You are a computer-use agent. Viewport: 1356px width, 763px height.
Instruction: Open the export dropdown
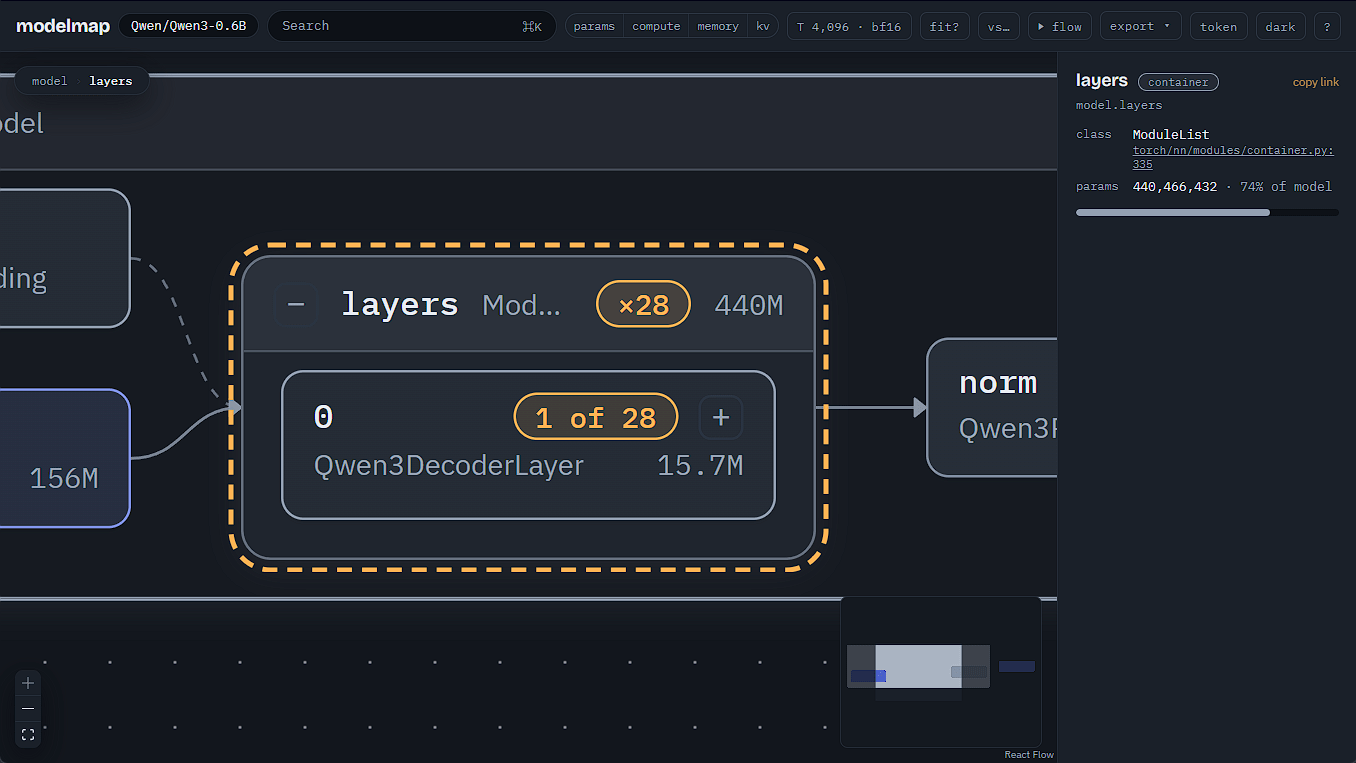pos(1140,26)
